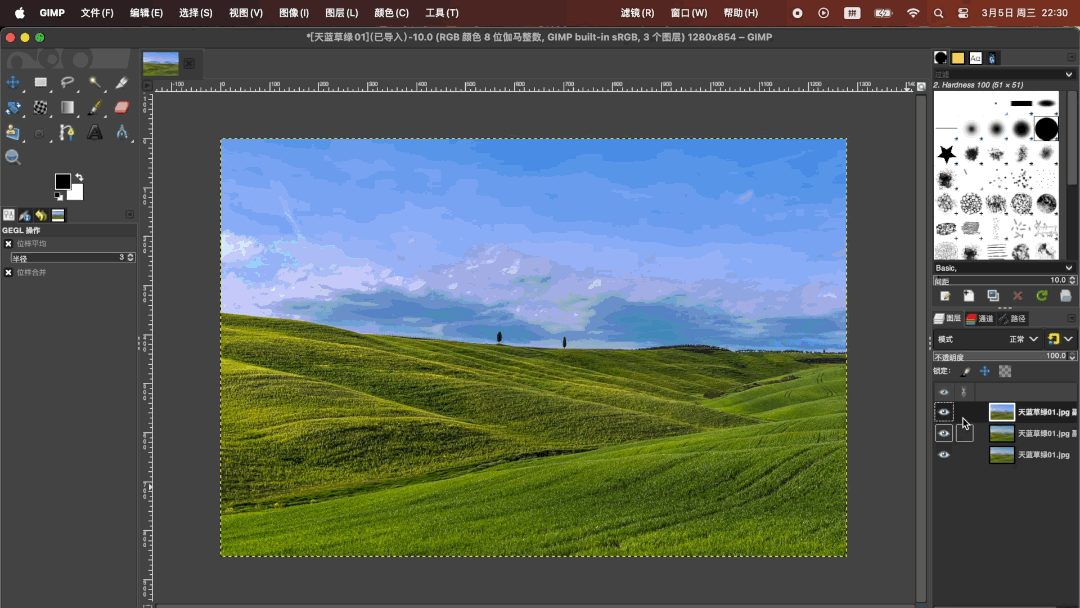Open the layers dock tab menu button
The image size is (1080, 608).
(1071, 318)
